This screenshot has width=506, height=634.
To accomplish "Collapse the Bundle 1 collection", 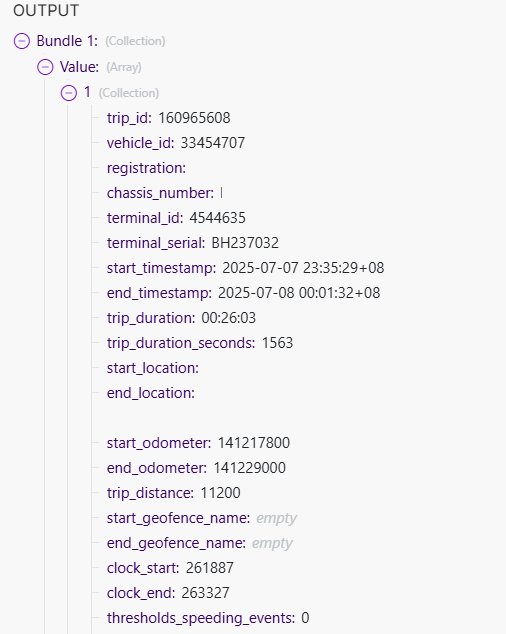I will coord(22,41).
